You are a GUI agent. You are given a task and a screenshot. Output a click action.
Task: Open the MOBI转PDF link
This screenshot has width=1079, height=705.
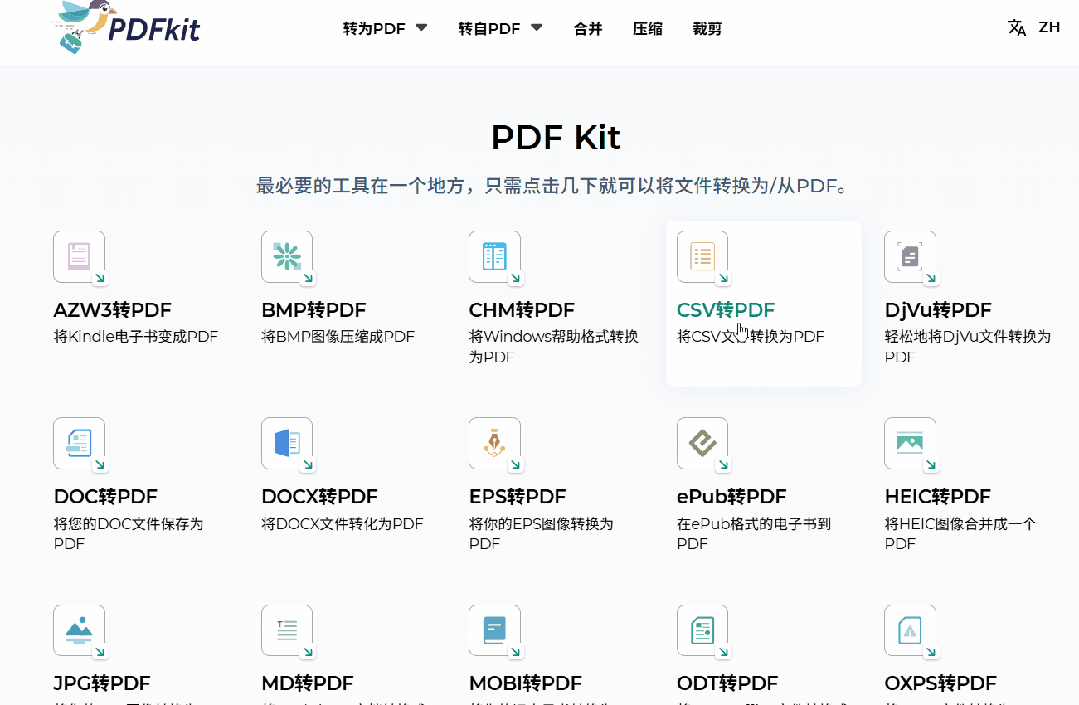pyautogui.click(x=525, y=684)
